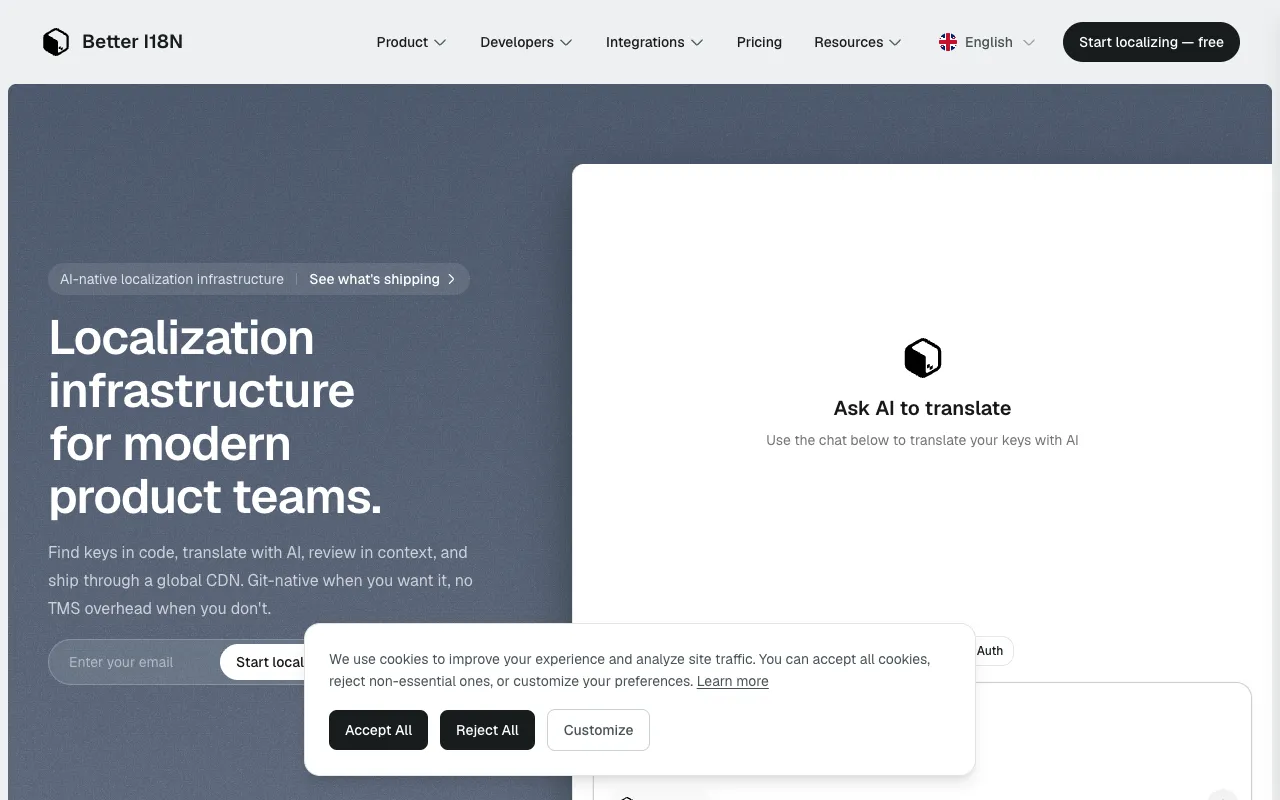Expand the Developers dropdown
This screenshot has height=800, width=1280.
point(526,42)
